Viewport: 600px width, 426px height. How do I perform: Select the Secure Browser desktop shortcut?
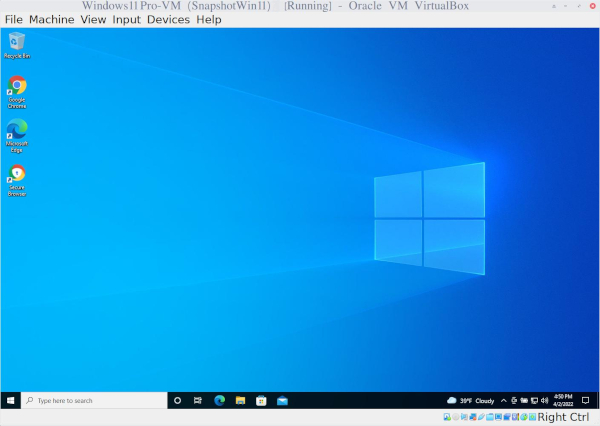point(17,177)
